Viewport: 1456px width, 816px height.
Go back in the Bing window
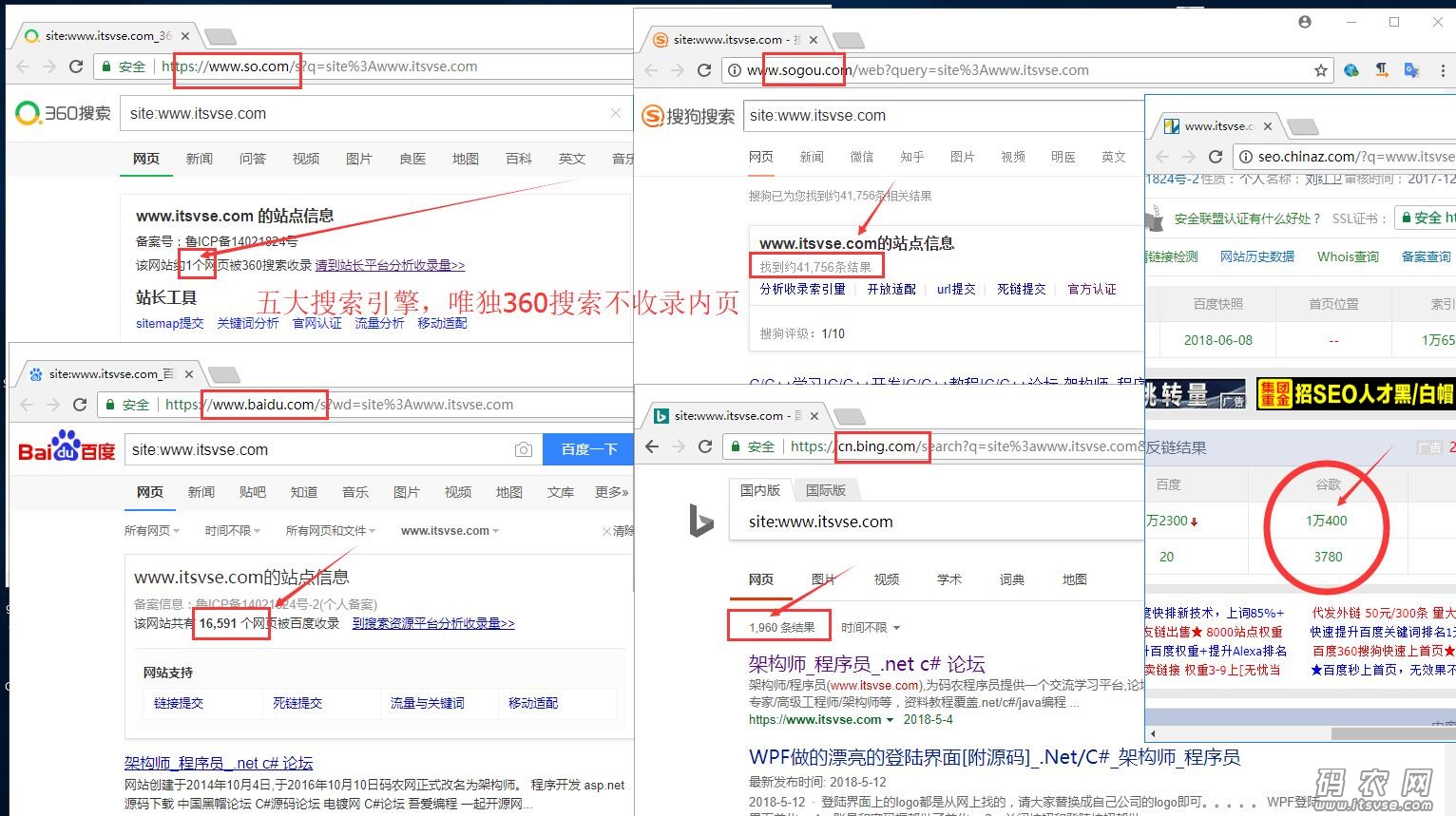652,446
